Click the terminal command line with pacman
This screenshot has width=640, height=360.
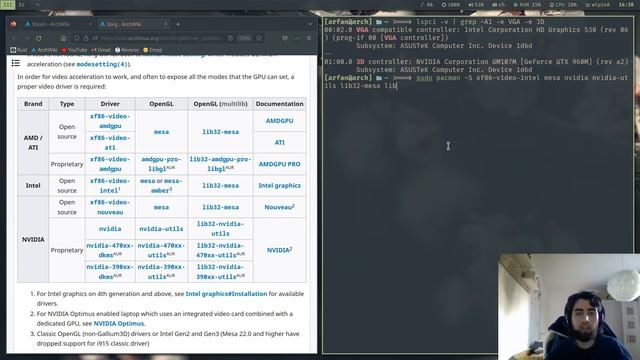coord(476,82)
